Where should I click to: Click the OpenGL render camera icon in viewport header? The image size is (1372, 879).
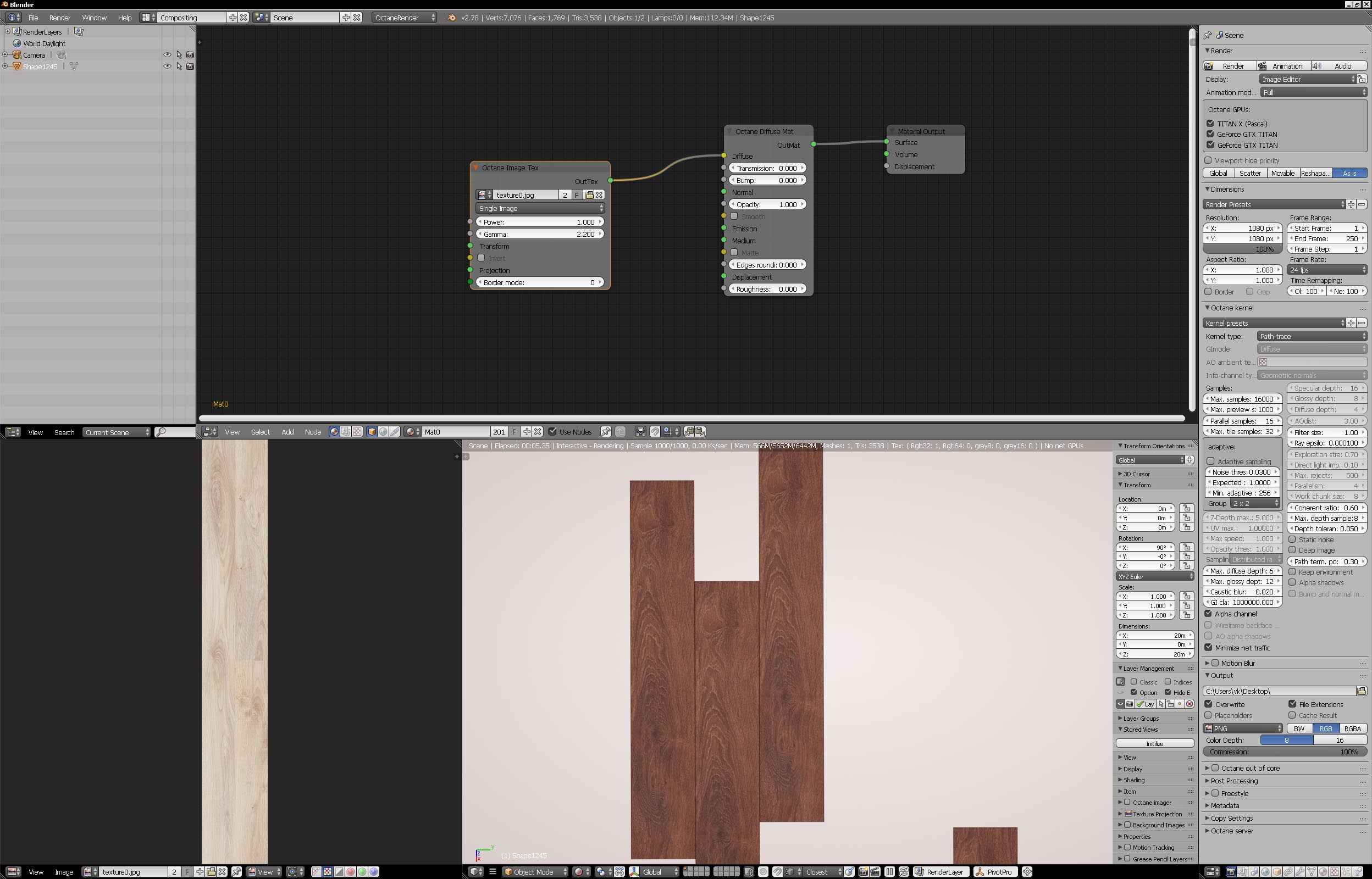tap(864, 871)
